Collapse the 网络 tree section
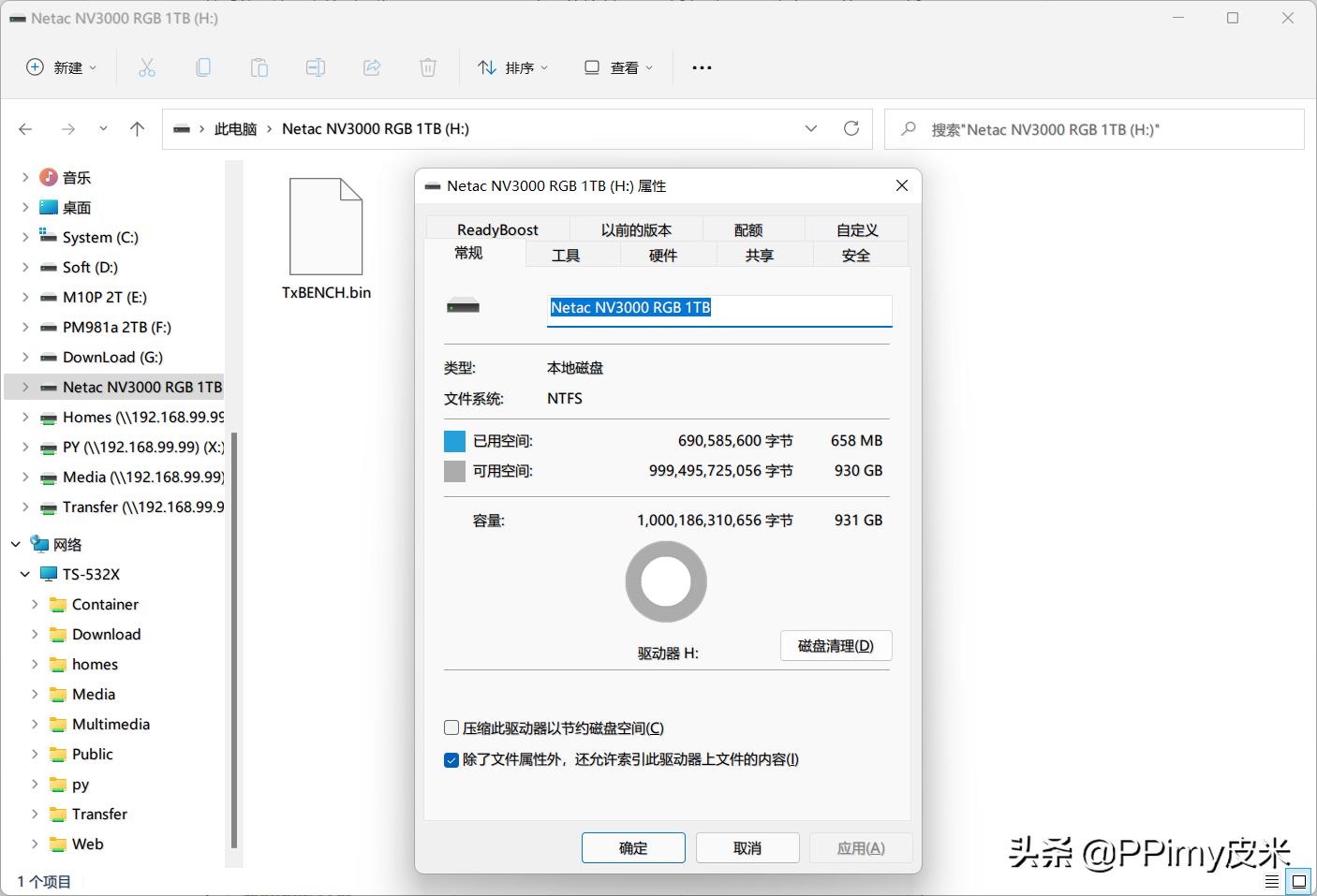This screenshot has height=896, width=1317. pos(14,544)
